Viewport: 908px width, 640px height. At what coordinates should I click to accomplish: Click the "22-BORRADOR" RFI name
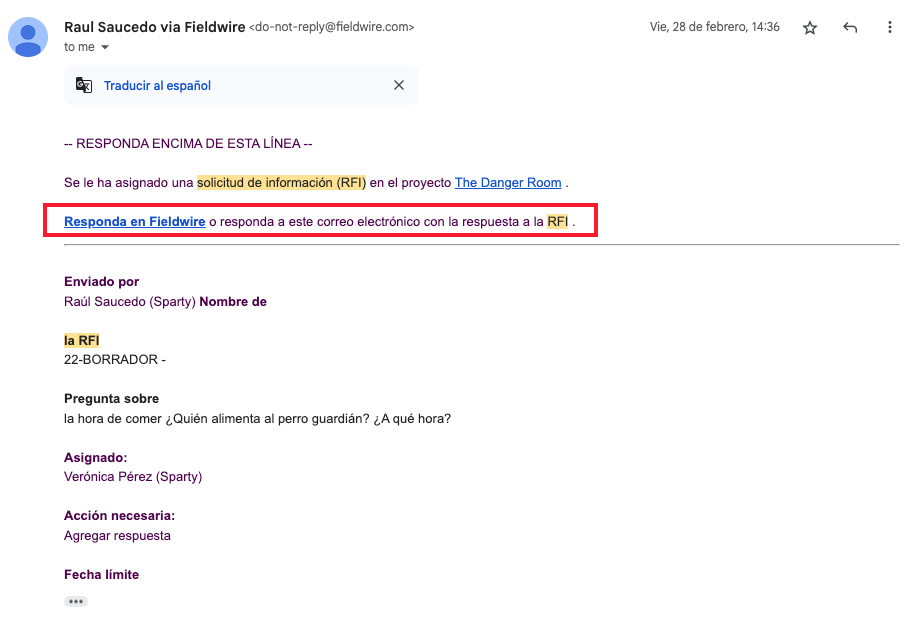pos(110,360)
